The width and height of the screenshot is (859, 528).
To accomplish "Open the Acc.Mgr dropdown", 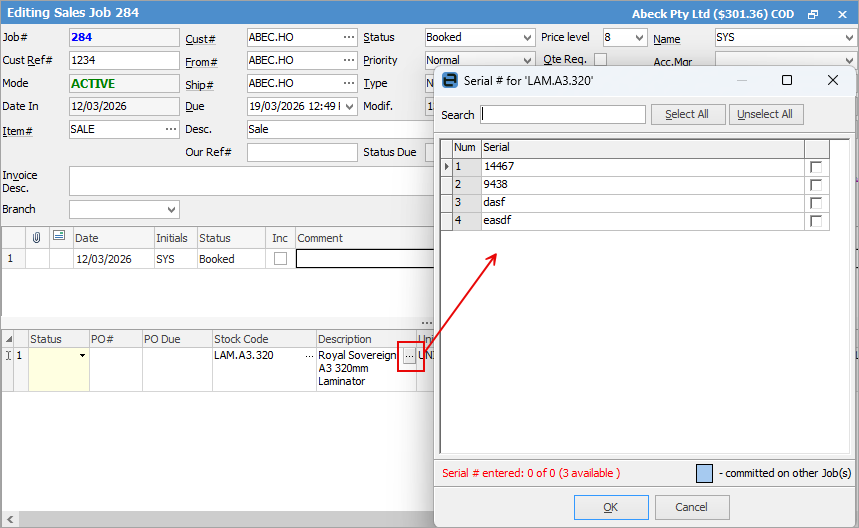I will [x=849, y=60].
